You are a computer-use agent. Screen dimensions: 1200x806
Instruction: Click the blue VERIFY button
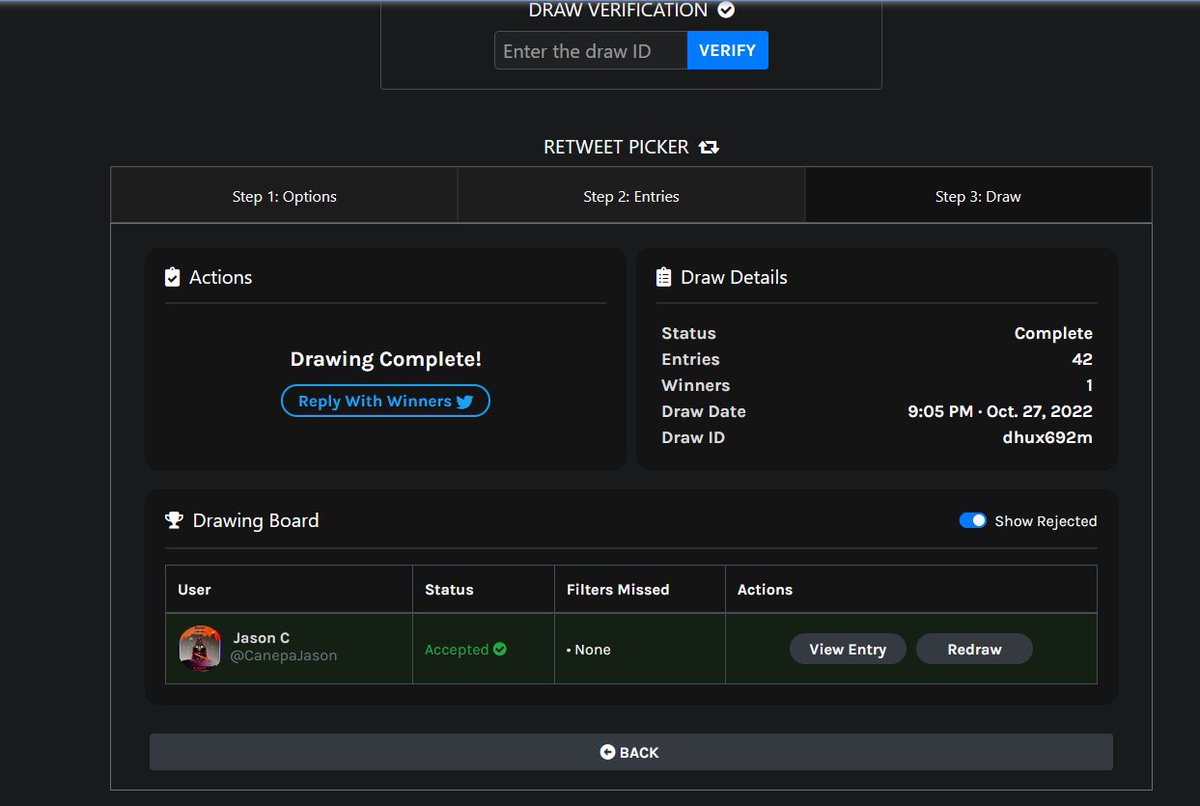727,50
